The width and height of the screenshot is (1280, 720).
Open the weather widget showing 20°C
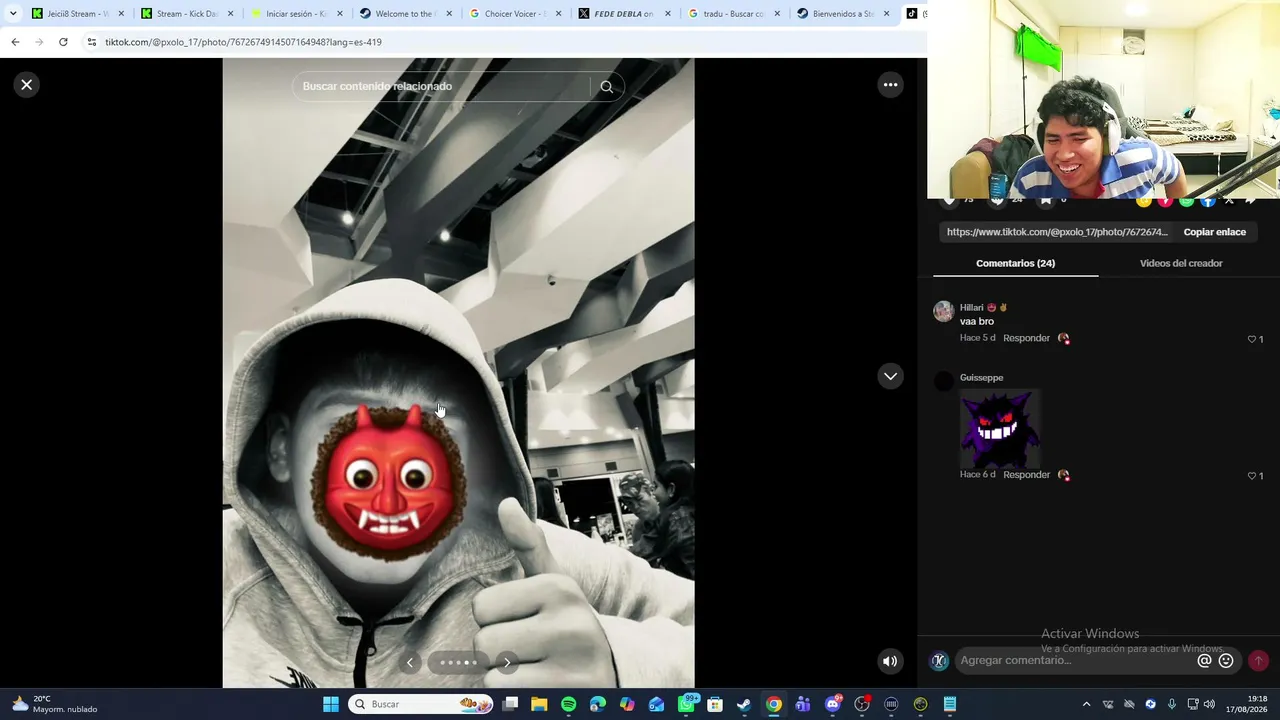pyautogui.click(x=55, y=704)
